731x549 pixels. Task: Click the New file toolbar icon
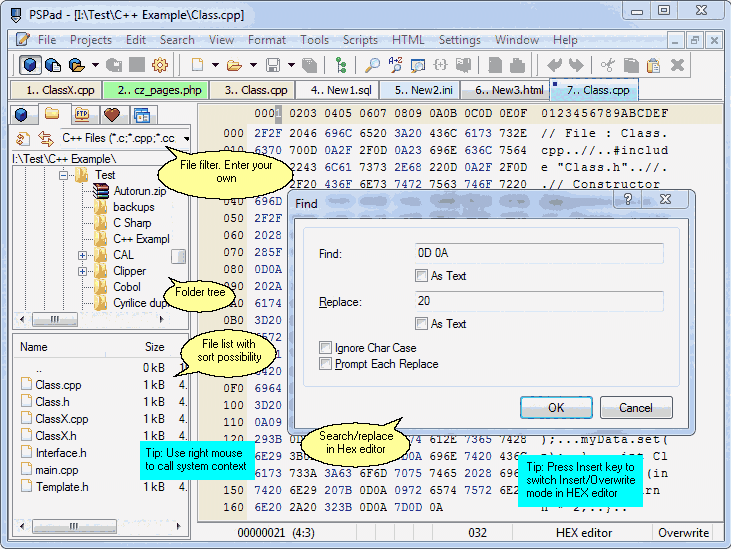pos(197,65)
